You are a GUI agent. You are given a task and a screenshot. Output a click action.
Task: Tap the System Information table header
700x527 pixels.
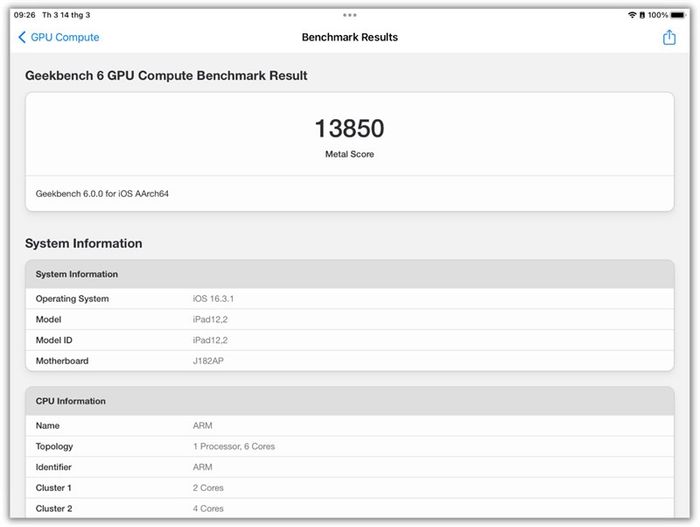tap(350, 274)
